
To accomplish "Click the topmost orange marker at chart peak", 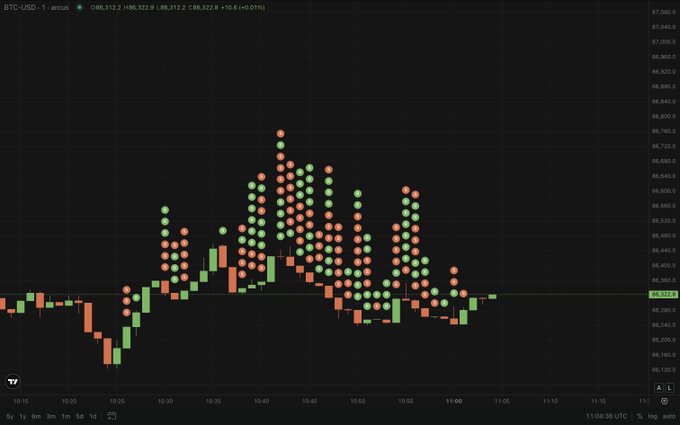I will pyautogui.click(x=281, y=134).
